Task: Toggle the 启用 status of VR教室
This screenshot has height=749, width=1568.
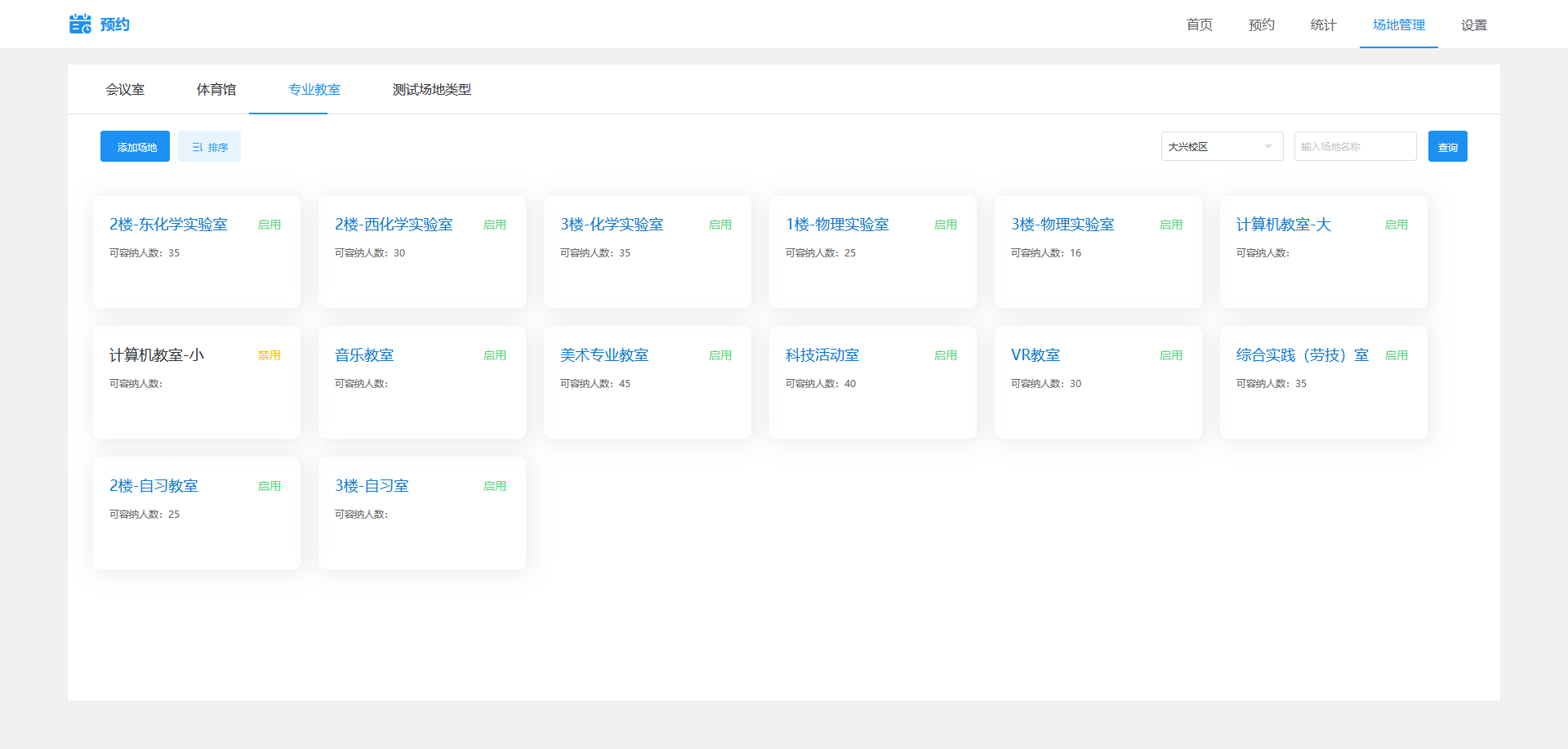Action: pos(1170,355)
